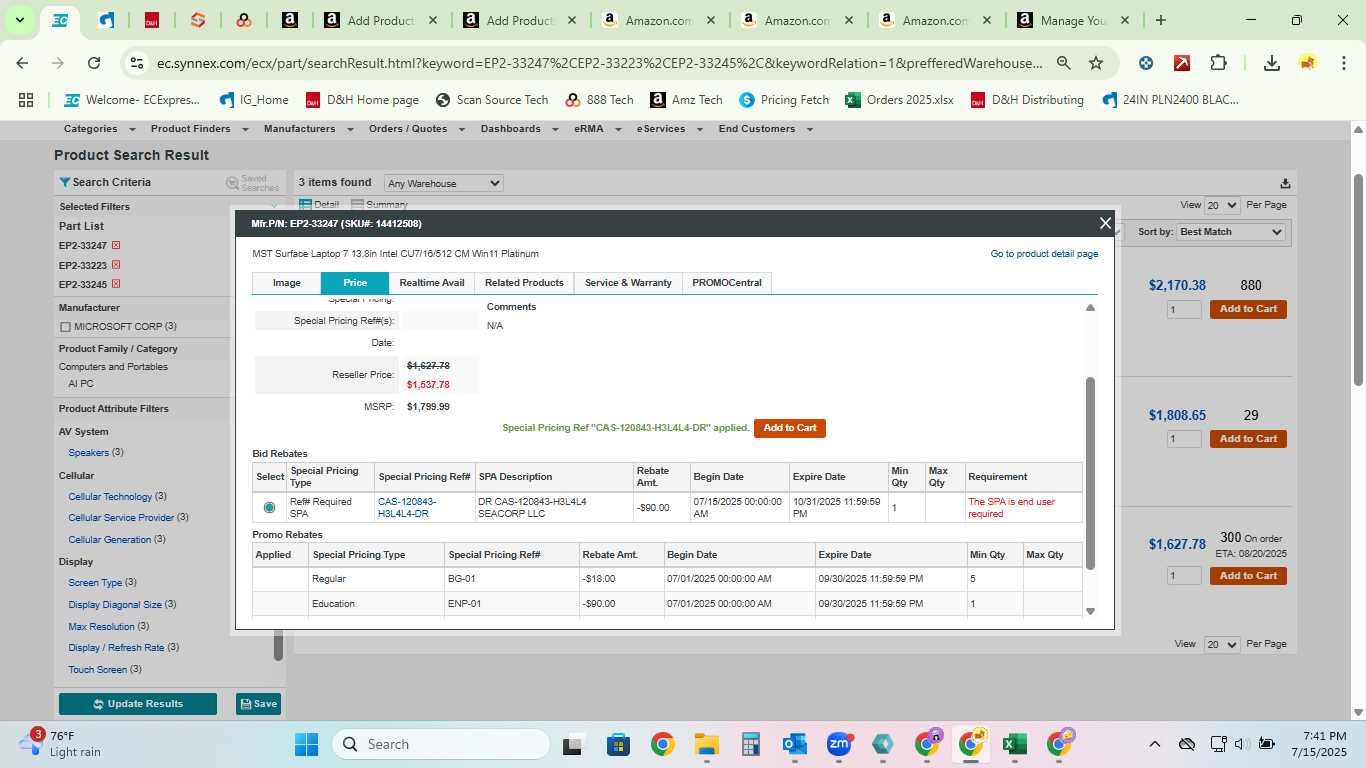The width and height of the screenshot is (1366, 768).
Task: Click the Speakers filter link
Action: [89, 453]
